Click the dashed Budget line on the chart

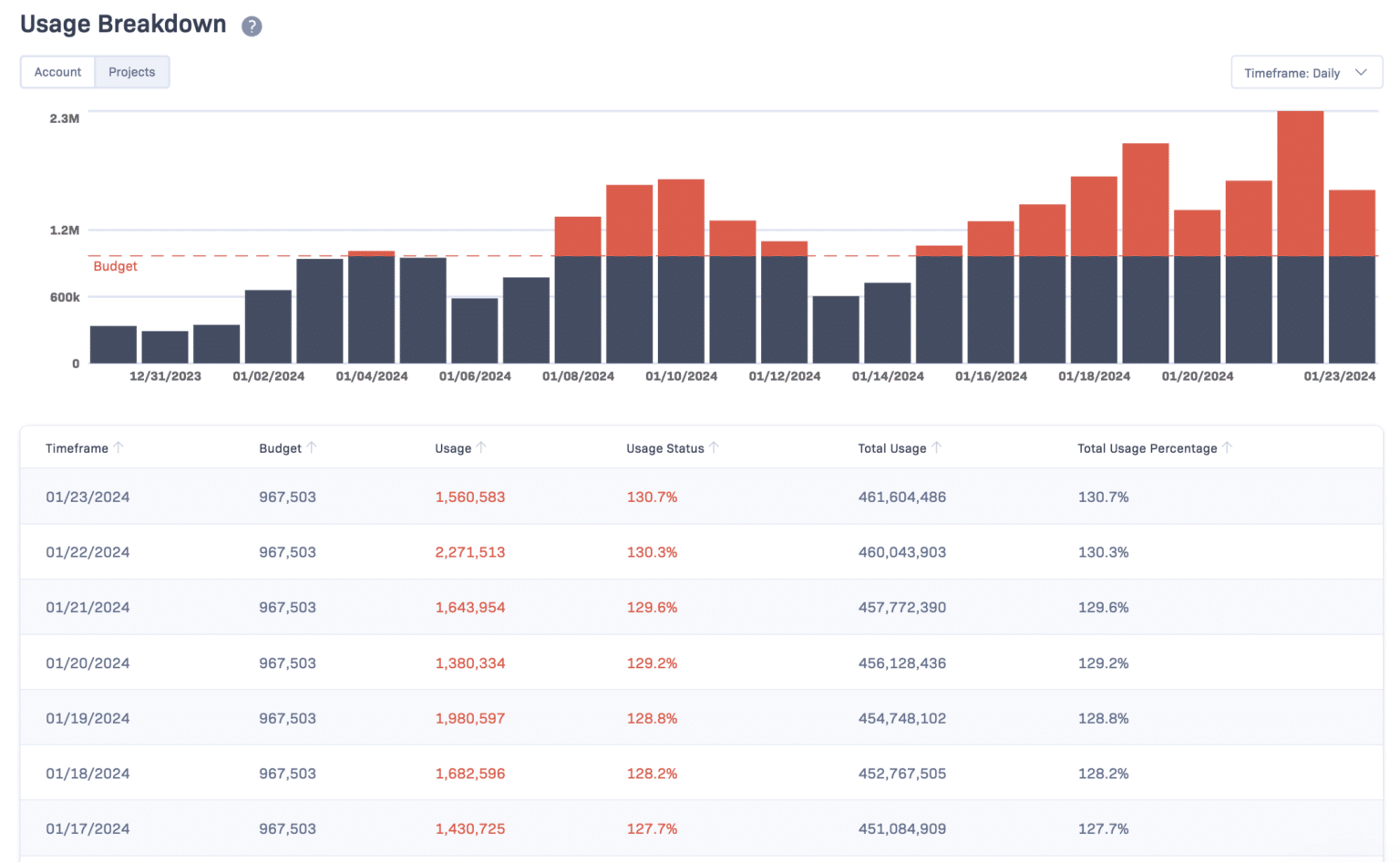coord(638,256)
